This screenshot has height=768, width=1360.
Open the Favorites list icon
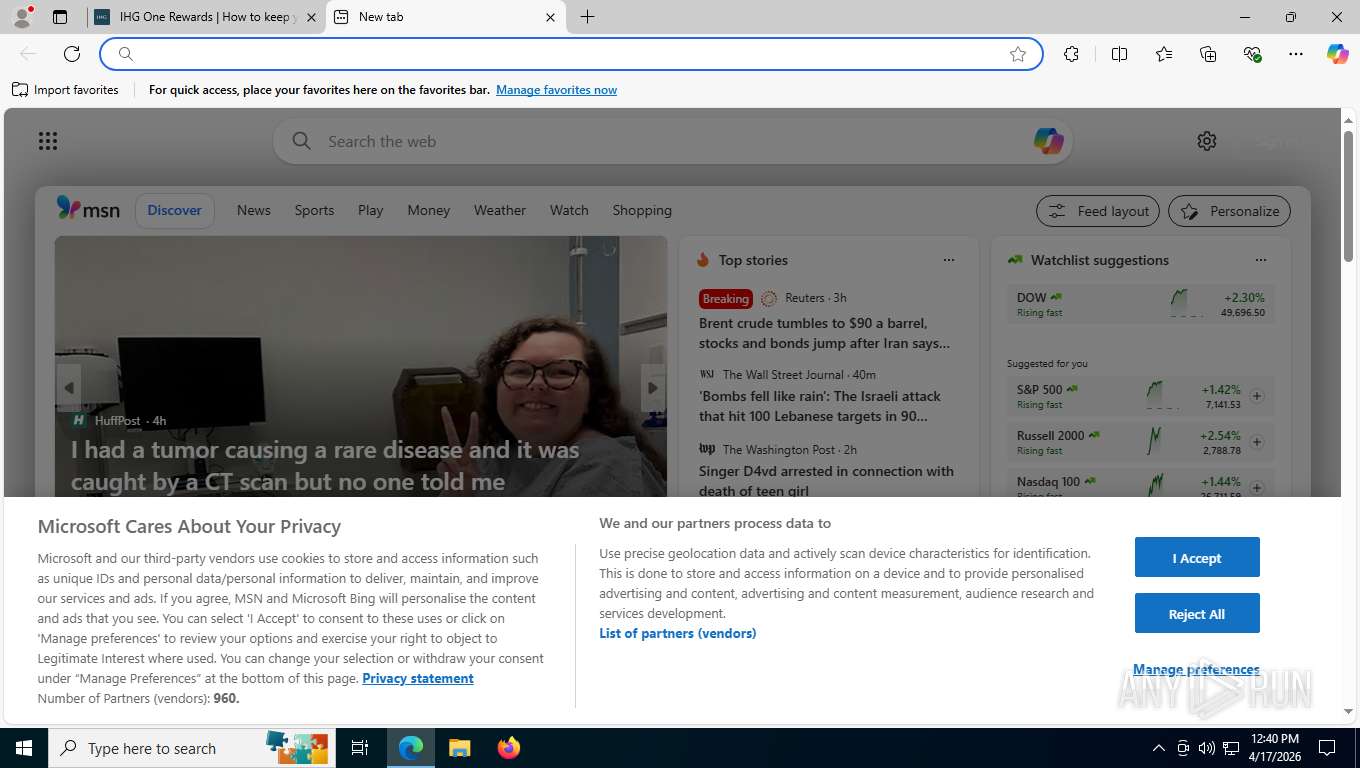pos(1164,54)
